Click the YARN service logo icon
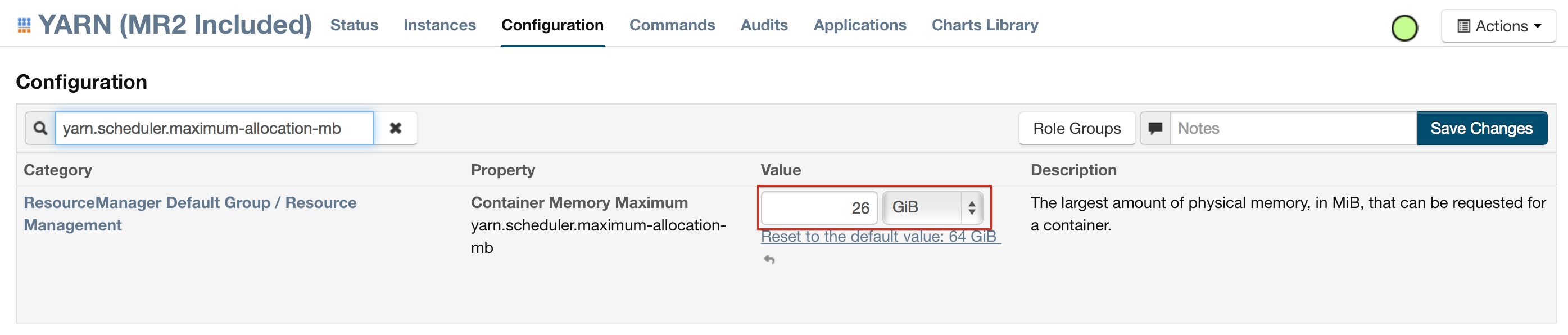1568x335 pixels. [x=23, y=24]
